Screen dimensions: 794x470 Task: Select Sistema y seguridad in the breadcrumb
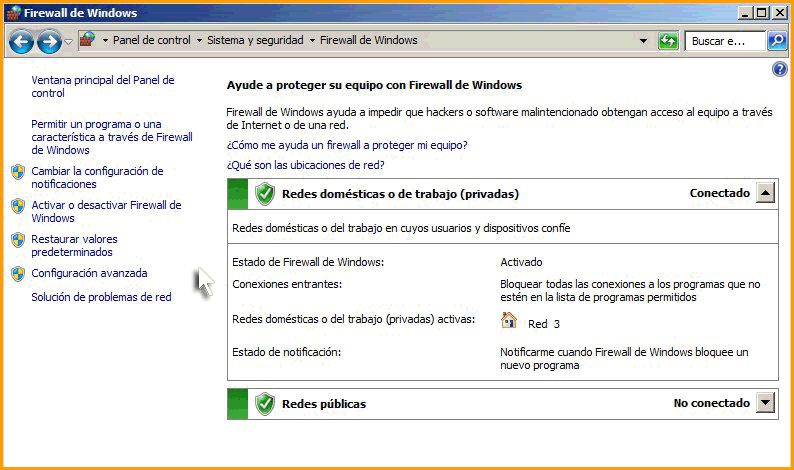point(255,41)
